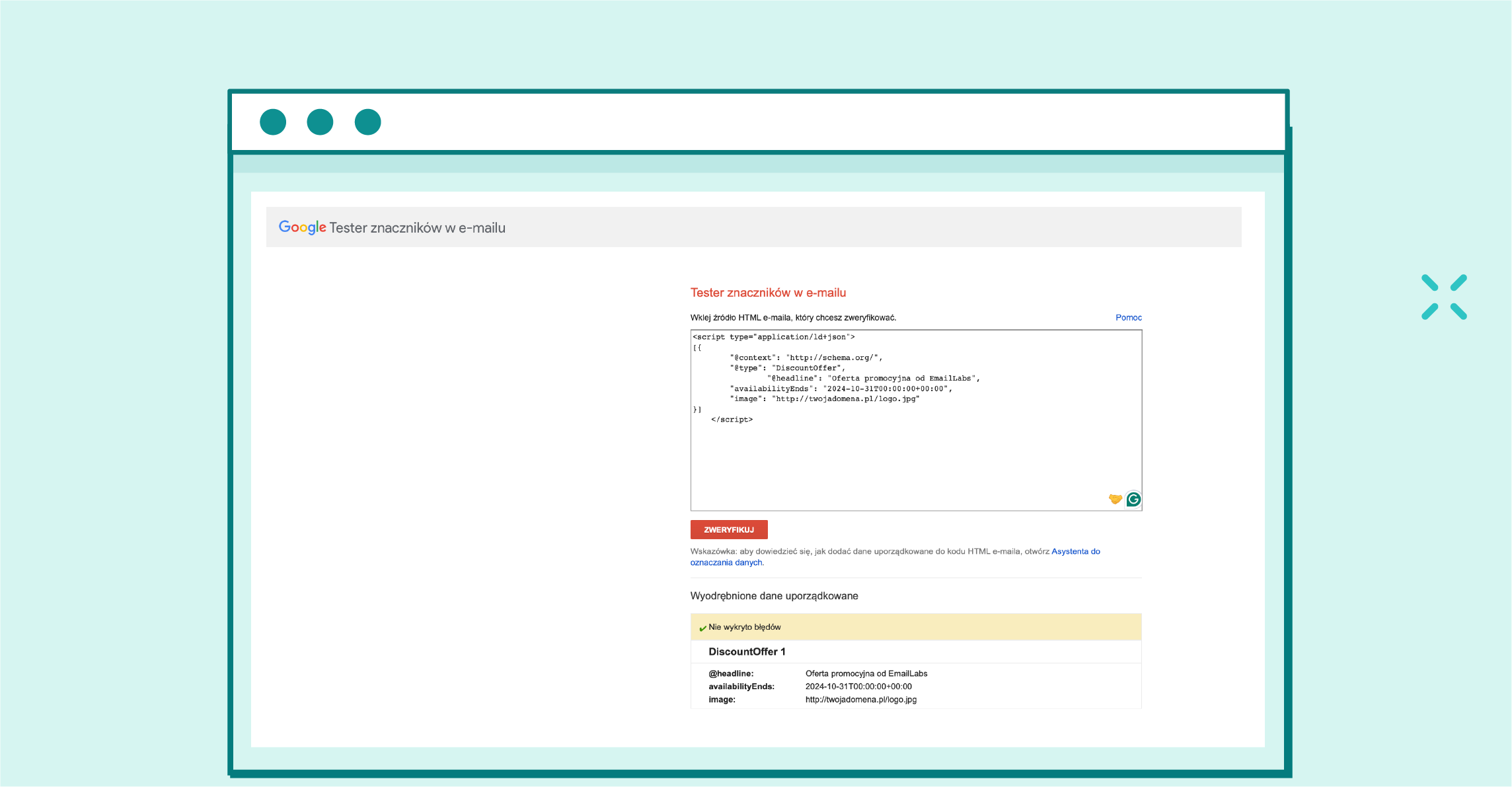Click the value '2024-10-31T00:00:00+00:00'

click(x=858, y=687)
